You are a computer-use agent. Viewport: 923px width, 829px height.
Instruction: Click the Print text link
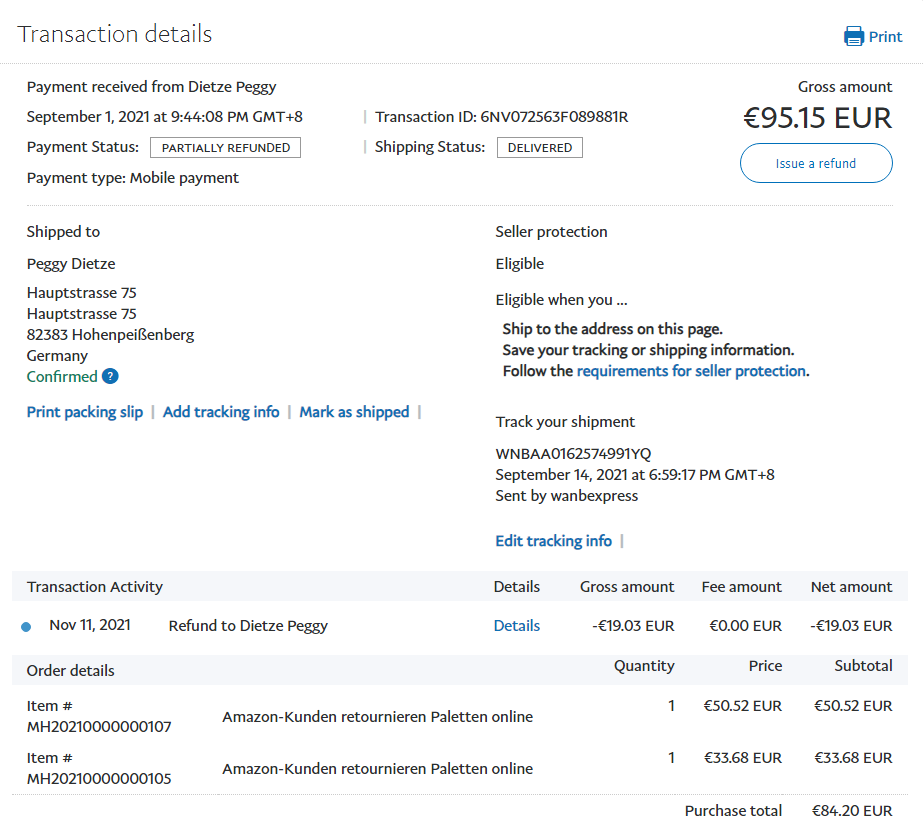click(x=885, y=37)
